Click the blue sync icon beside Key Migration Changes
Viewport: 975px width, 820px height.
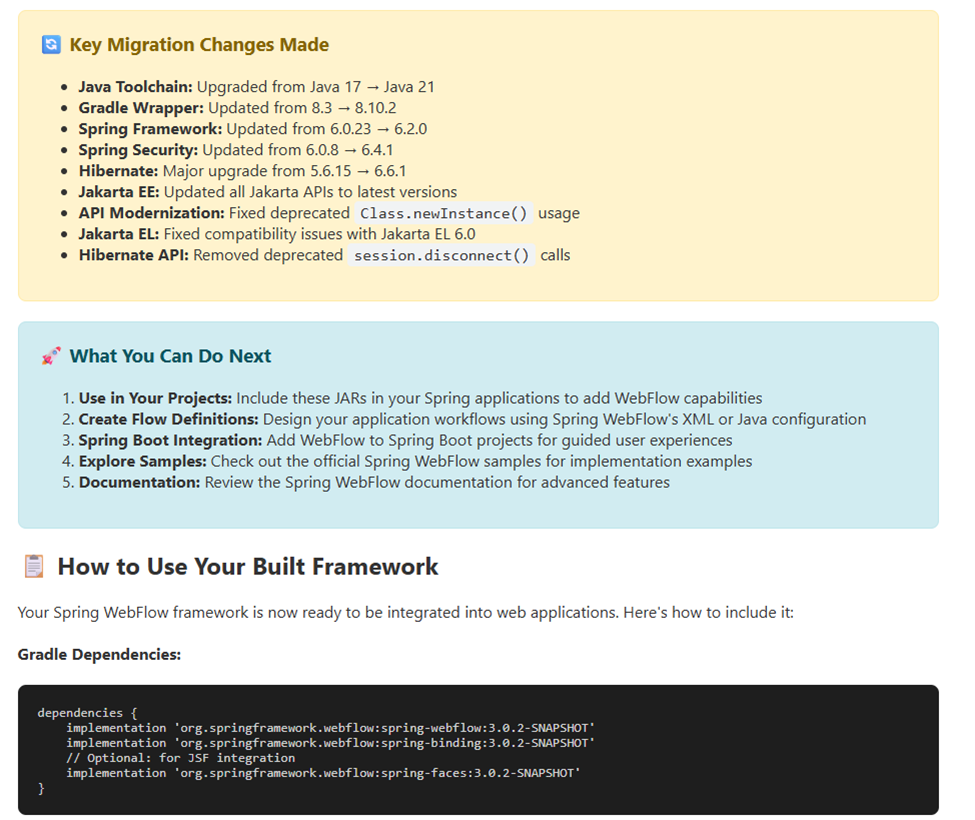51,45
